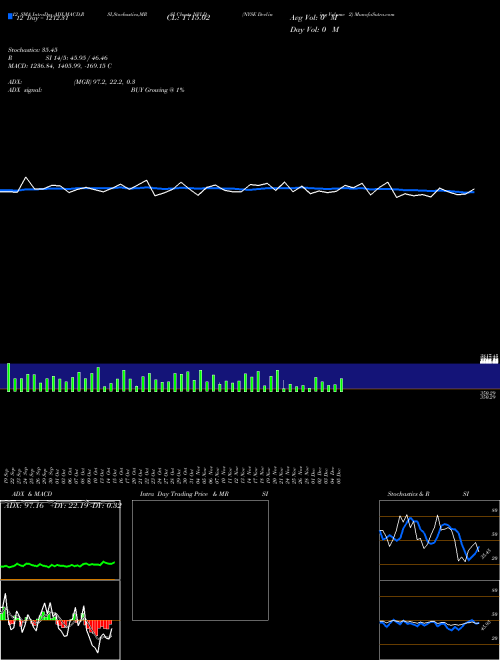Open the empty intraday price chart box
The height and width of the screenshot is (660, 500).
tap(200, 560)
